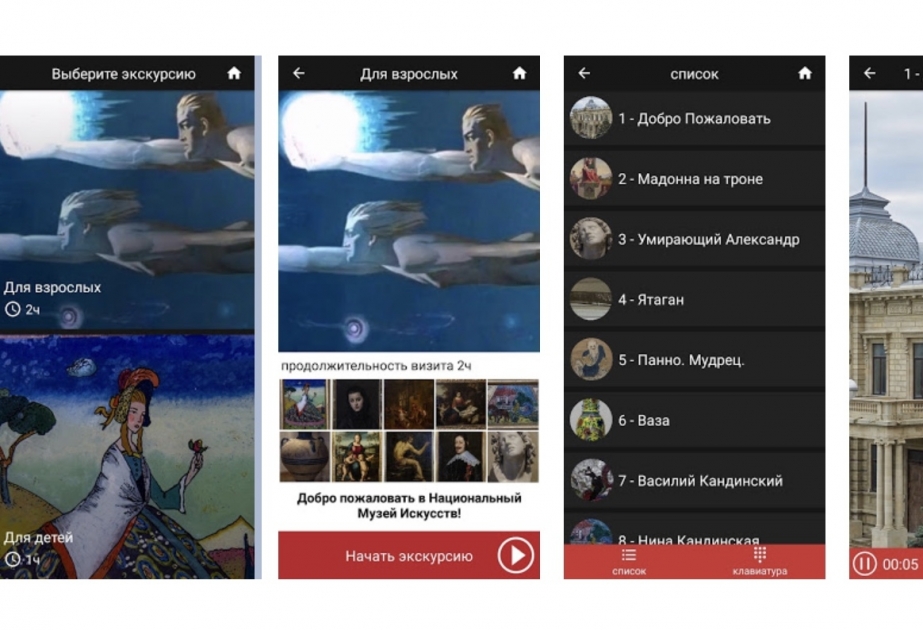This screenshot has height=630, width=923.
Task: Open 5 - Панно. Мудрец. item
Action: (695, 360)
